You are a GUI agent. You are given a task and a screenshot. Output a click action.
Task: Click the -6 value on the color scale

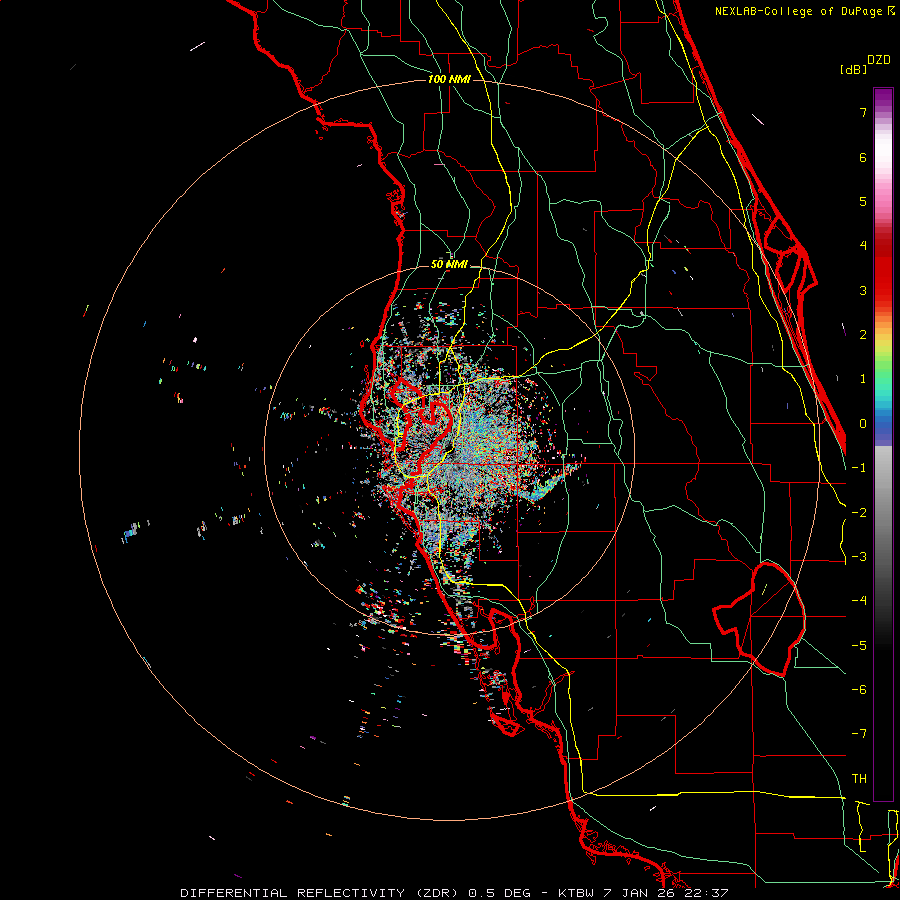click(x=859, y=690)
